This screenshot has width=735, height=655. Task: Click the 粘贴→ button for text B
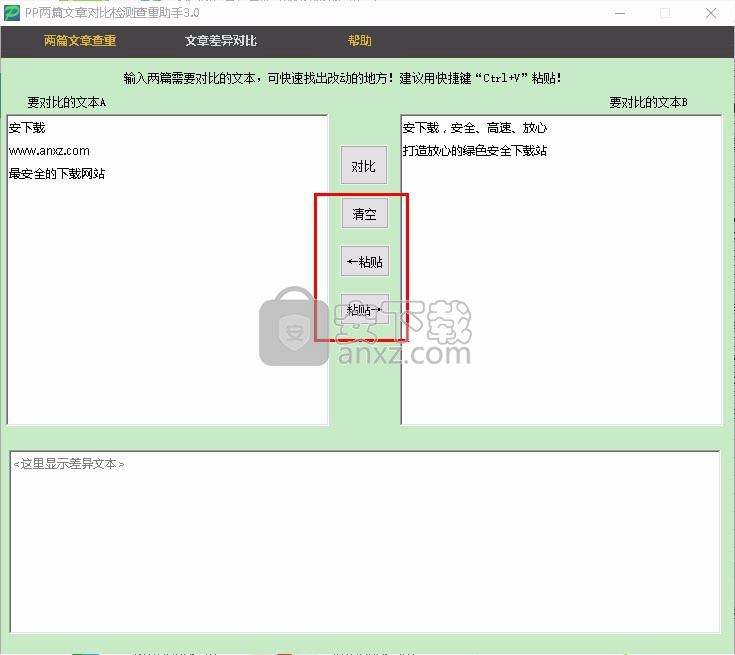coord(365,309)
